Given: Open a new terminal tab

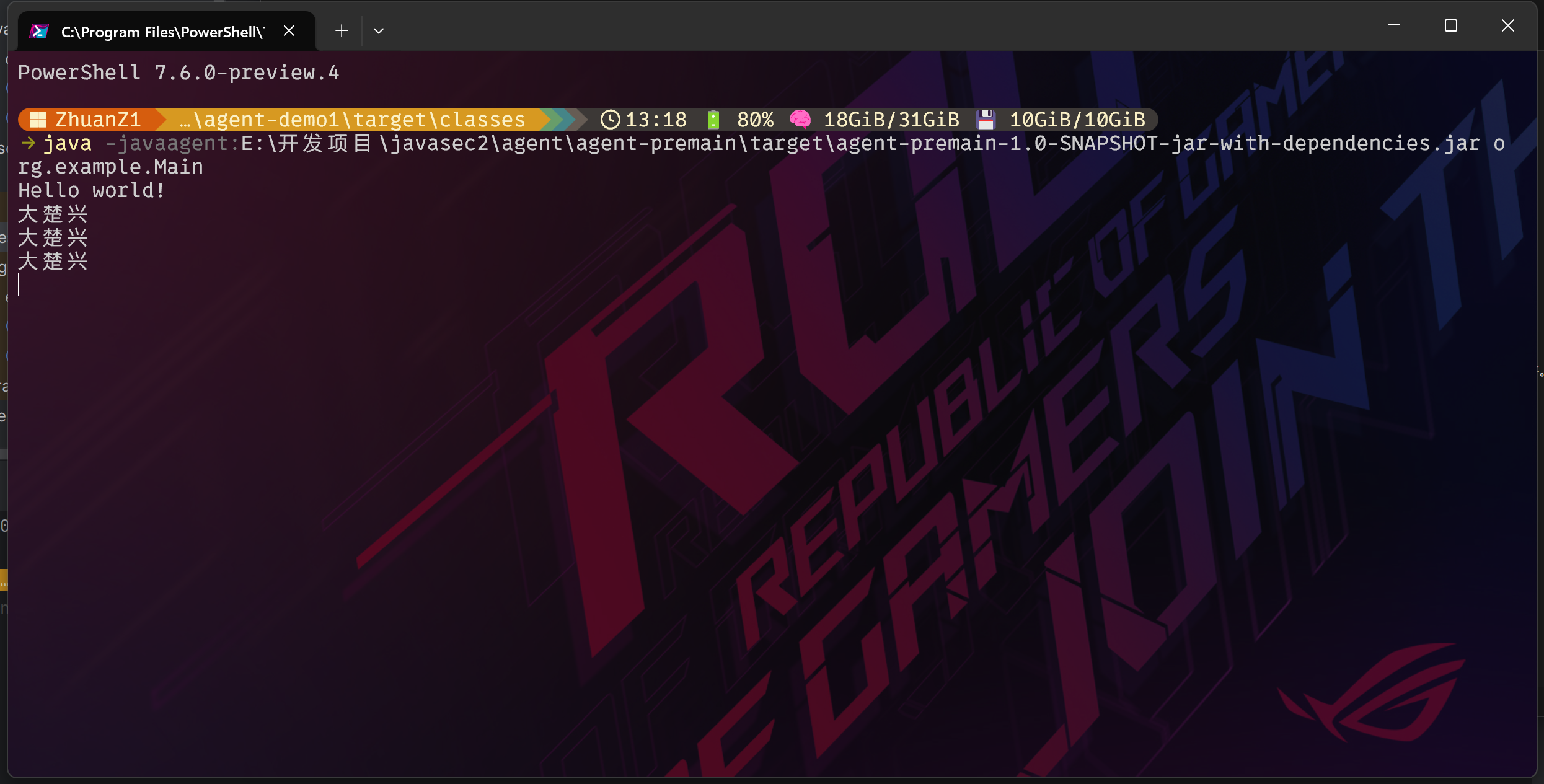Looking at the screenshot, I should pyautogui.click(x=341, y=31).
